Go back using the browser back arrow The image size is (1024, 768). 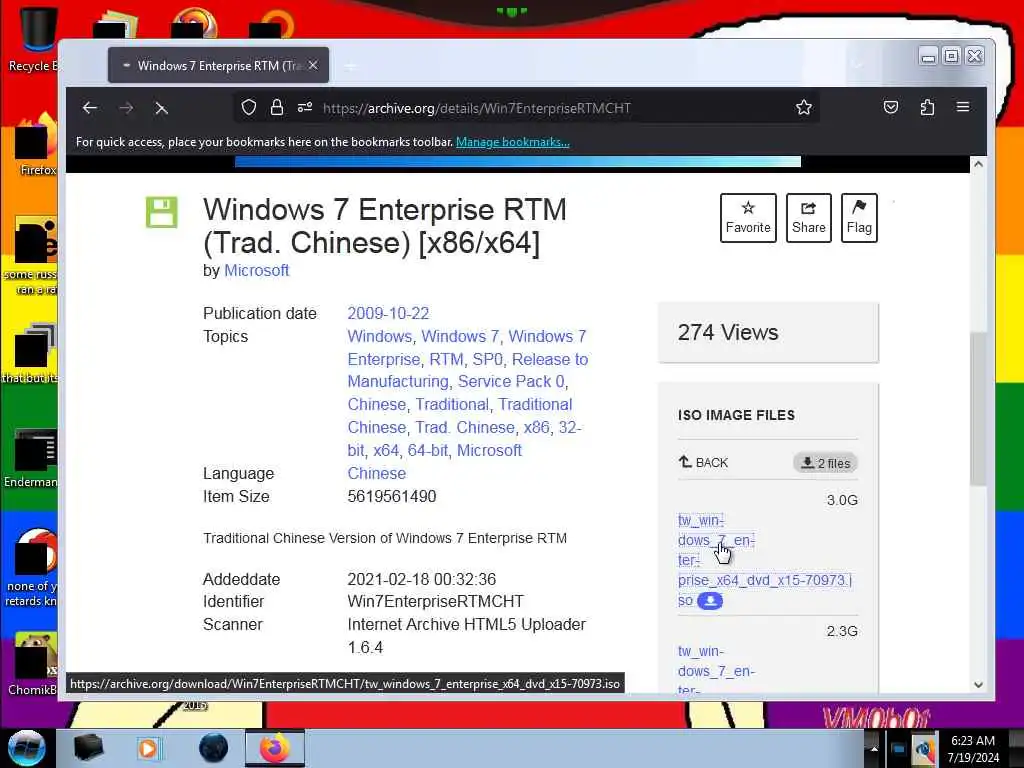(89, 108)
